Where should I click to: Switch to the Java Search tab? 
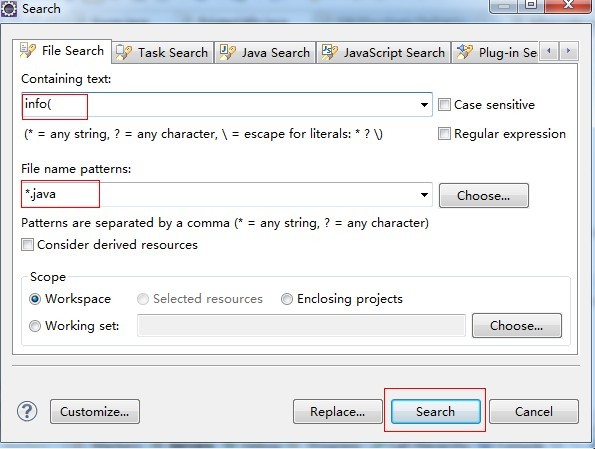[265, 52]
